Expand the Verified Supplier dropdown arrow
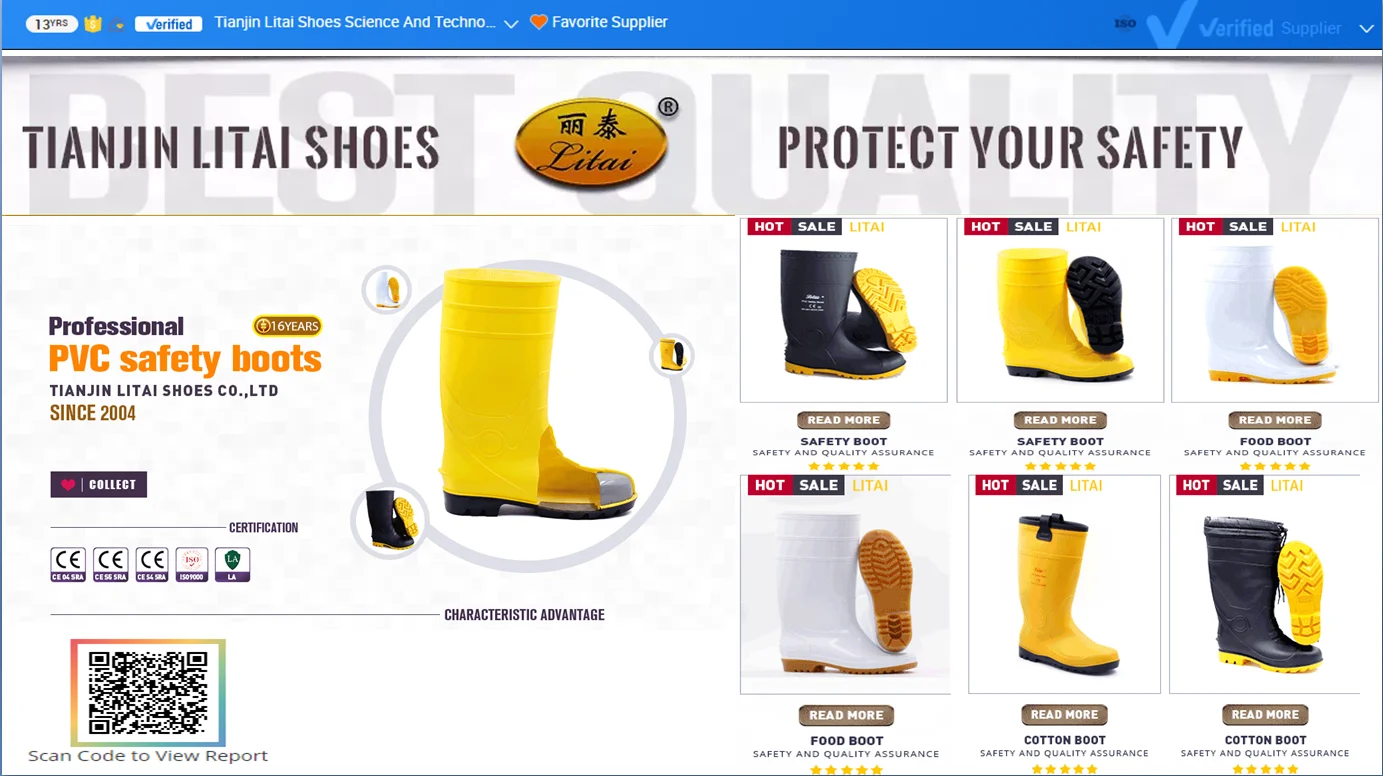Image resolution: width=1383 pixels, height=776 pixels. (x=1367, y=29)
